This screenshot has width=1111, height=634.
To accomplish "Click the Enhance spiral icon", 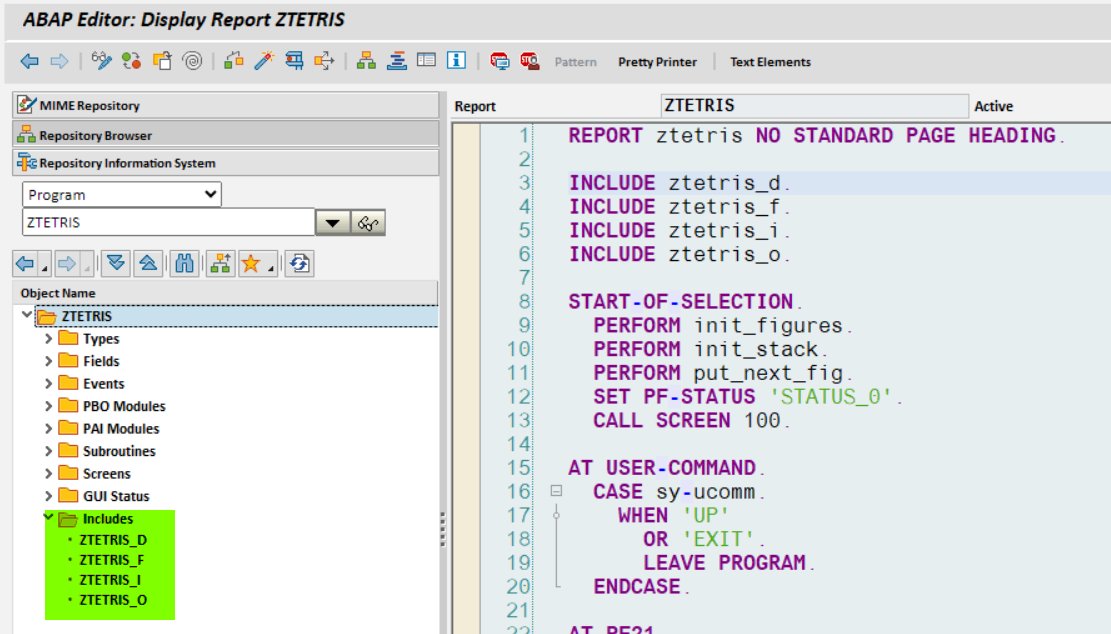I will point(192,62).
